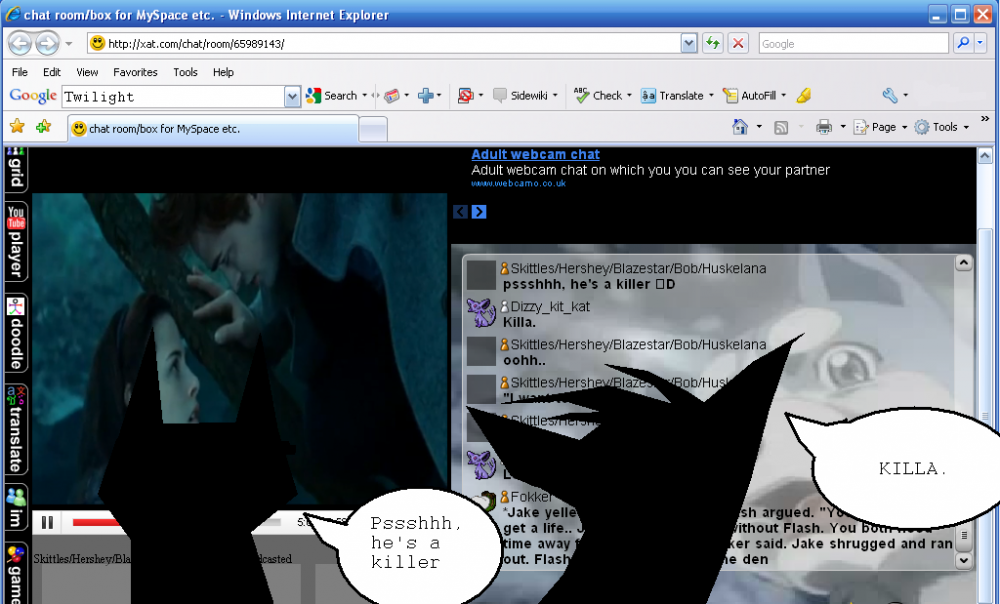
Task: Click the magnifier search button
Action: click(963, 43)
